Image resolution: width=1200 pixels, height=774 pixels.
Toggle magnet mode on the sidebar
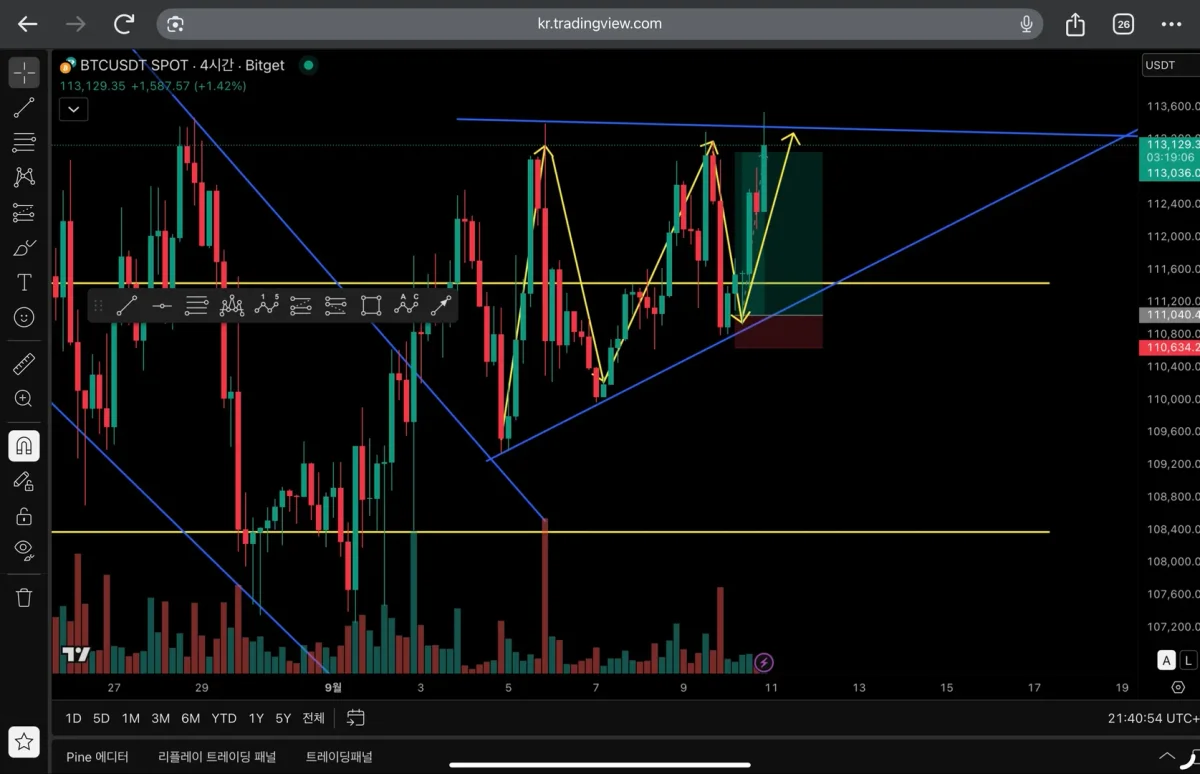coord(24,446)
